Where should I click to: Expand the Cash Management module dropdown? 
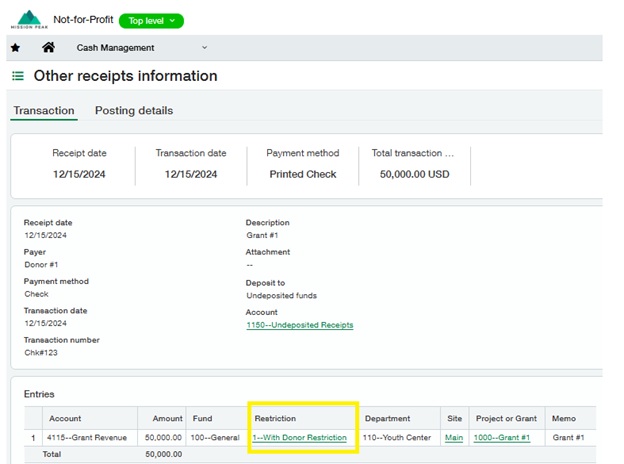pyautogui.click(x=204, y=47)
